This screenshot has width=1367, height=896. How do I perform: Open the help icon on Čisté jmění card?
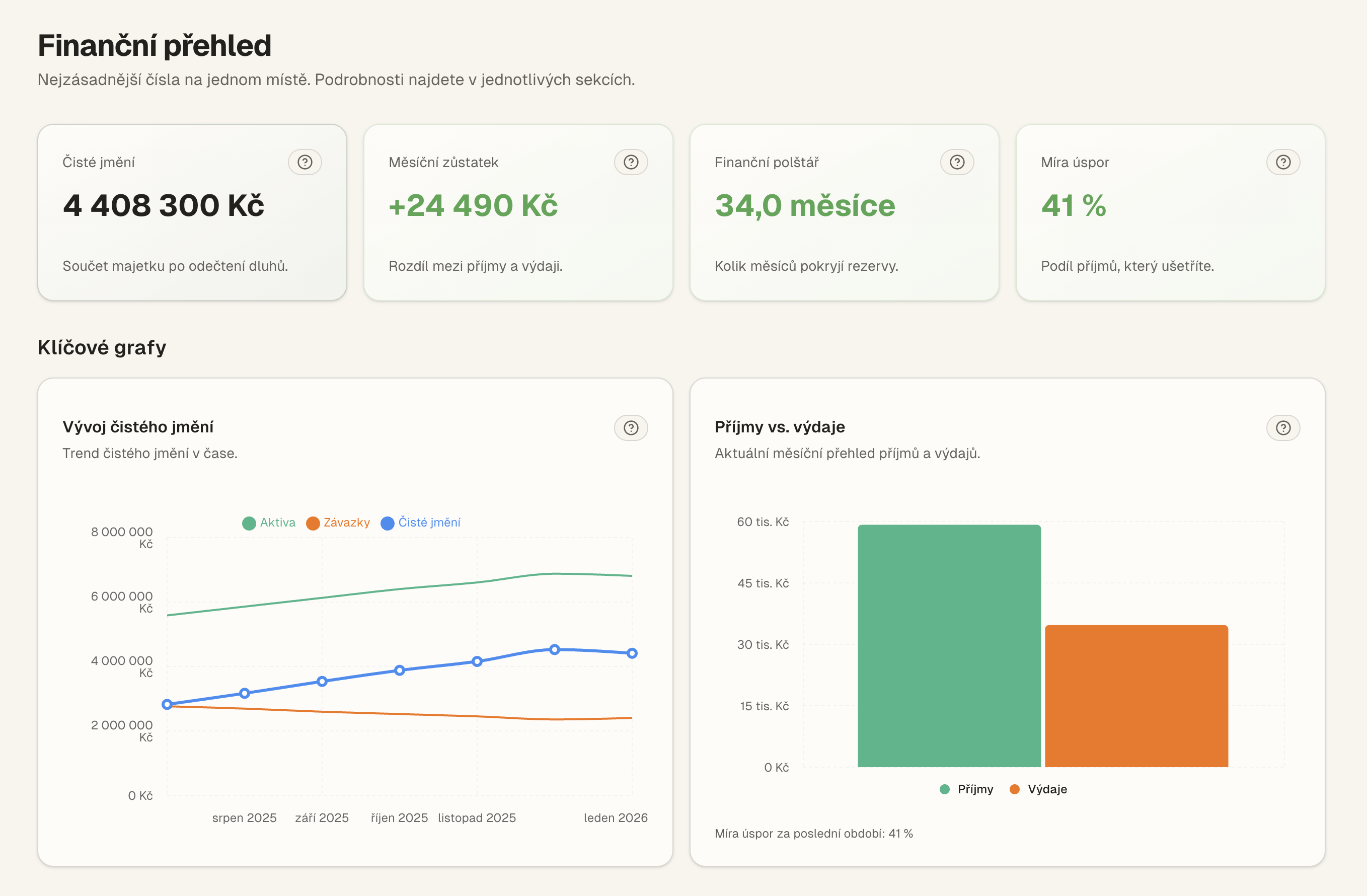305,162
